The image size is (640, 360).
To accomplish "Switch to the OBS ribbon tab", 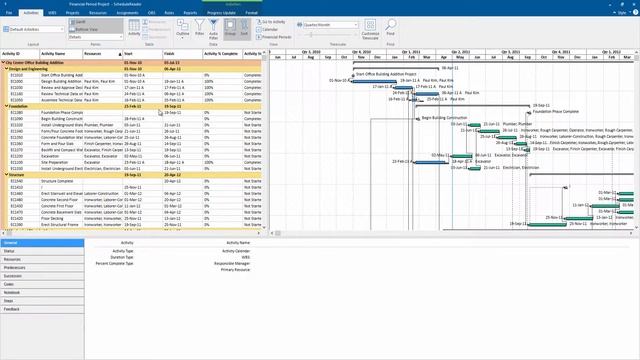I will (x=151, y=13).
